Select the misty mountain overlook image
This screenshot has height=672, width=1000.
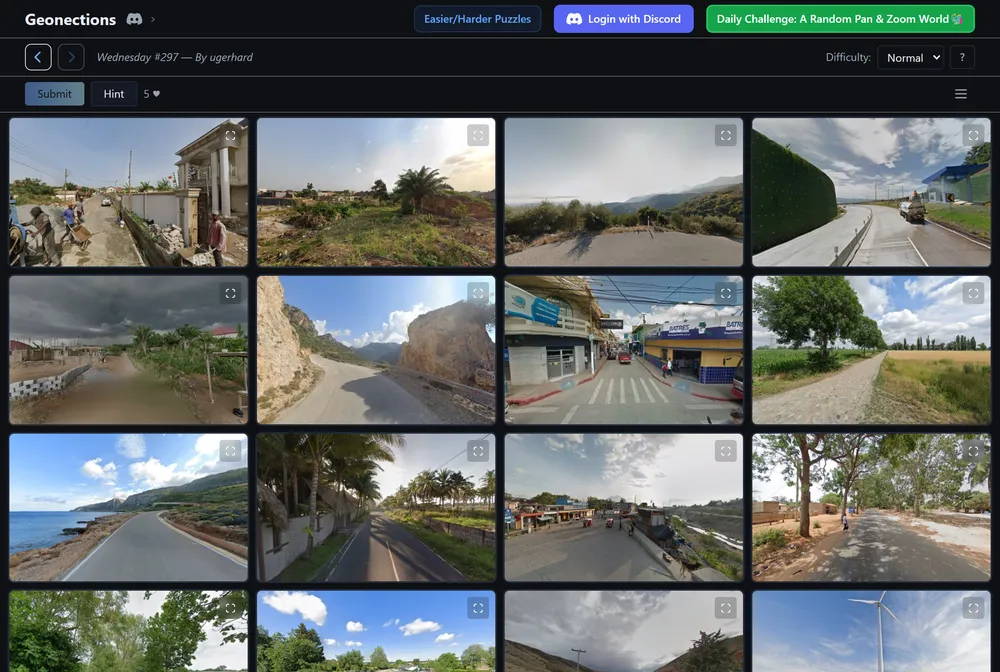click(x=623, y=192)
